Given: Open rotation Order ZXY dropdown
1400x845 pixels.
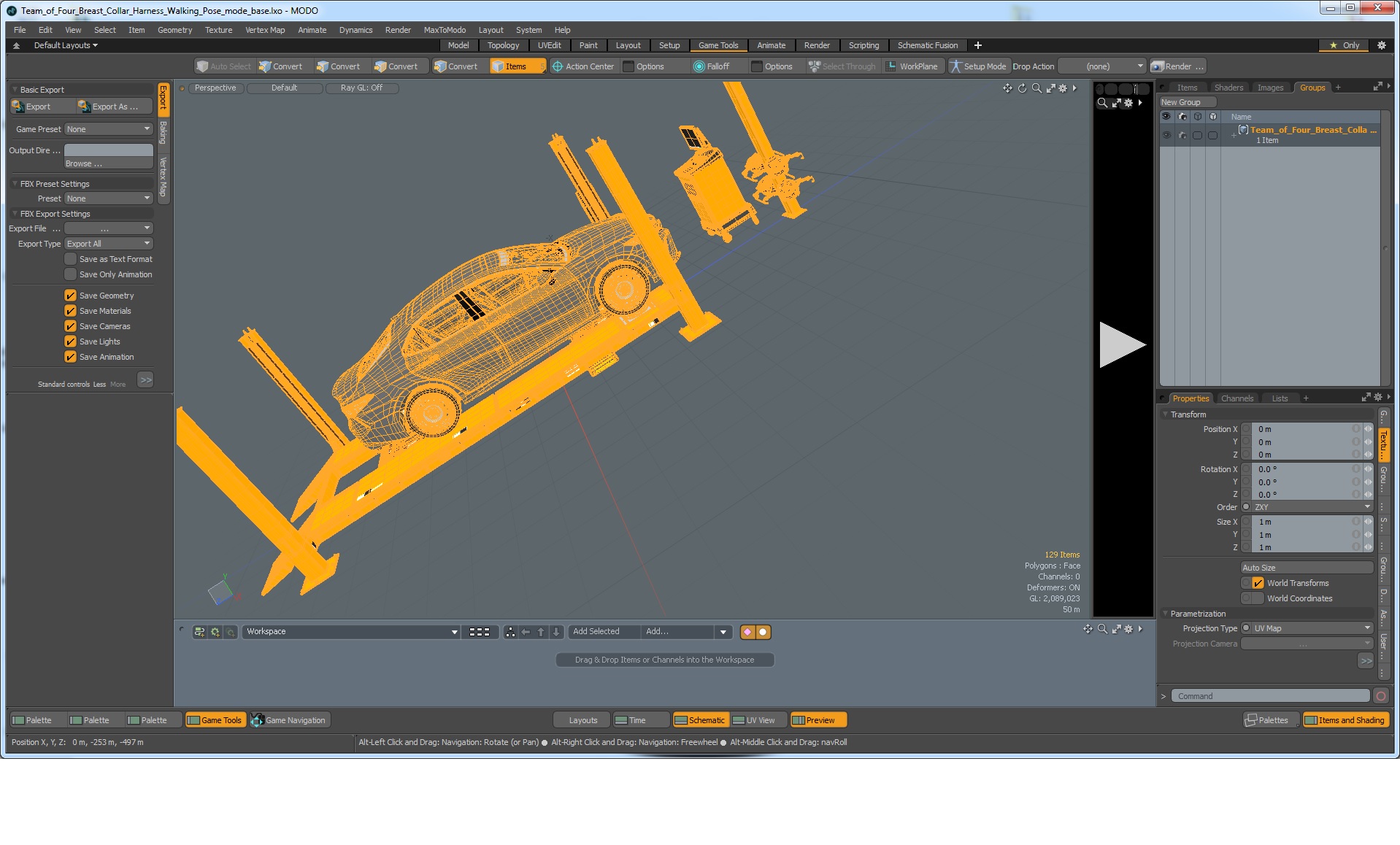Looking at the screenshot, I should [x=1312, y=507].
